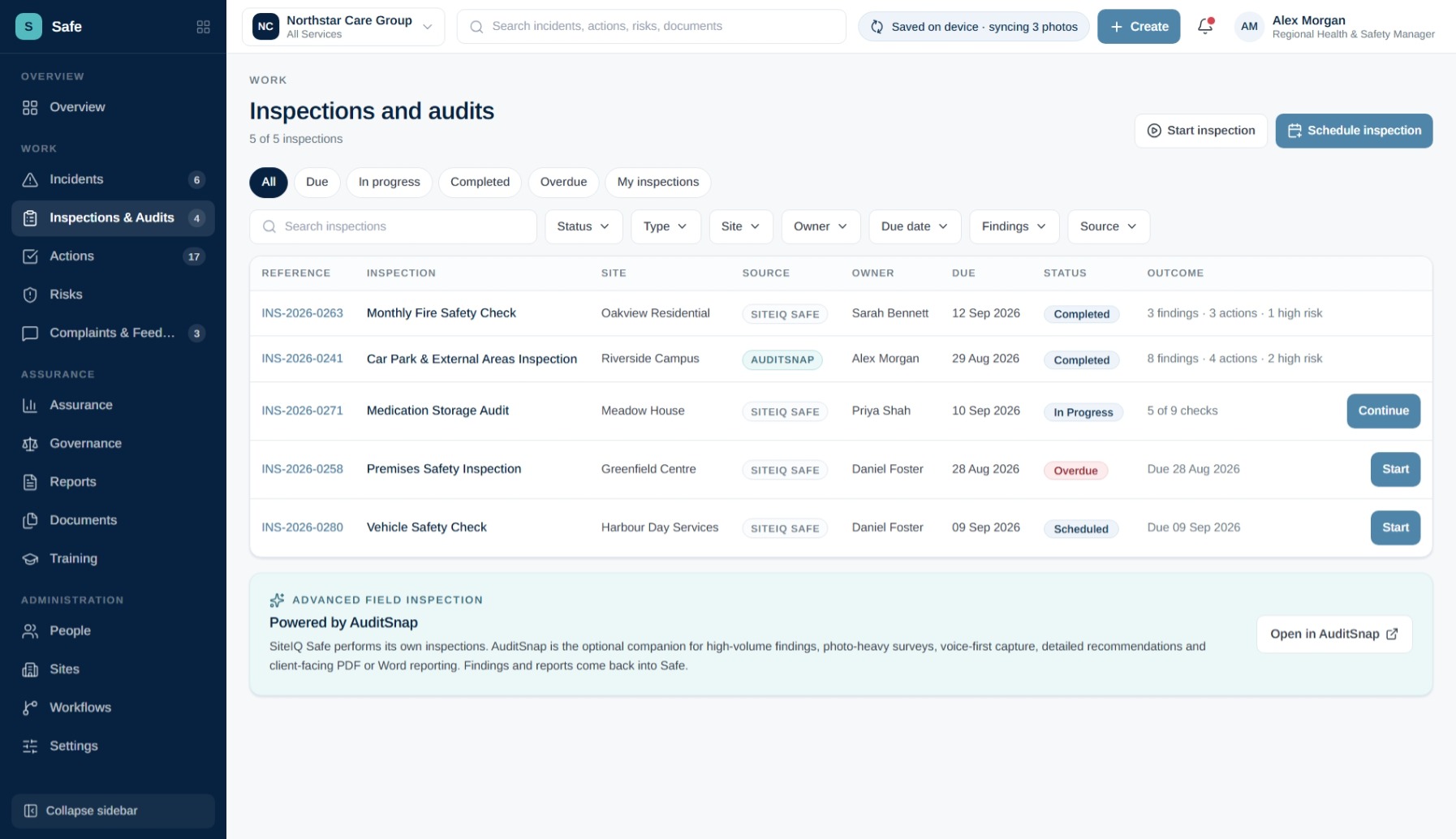The width and height of the screenshot is (1456, 839).
Task: Click the Governance scales icon
Action: pyautogui.click(x=30, y=443)
